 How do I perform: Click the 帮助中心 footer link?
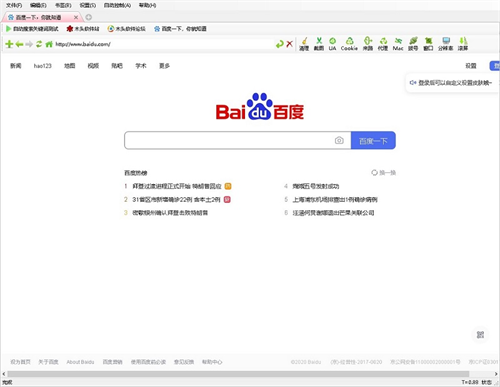212,362
